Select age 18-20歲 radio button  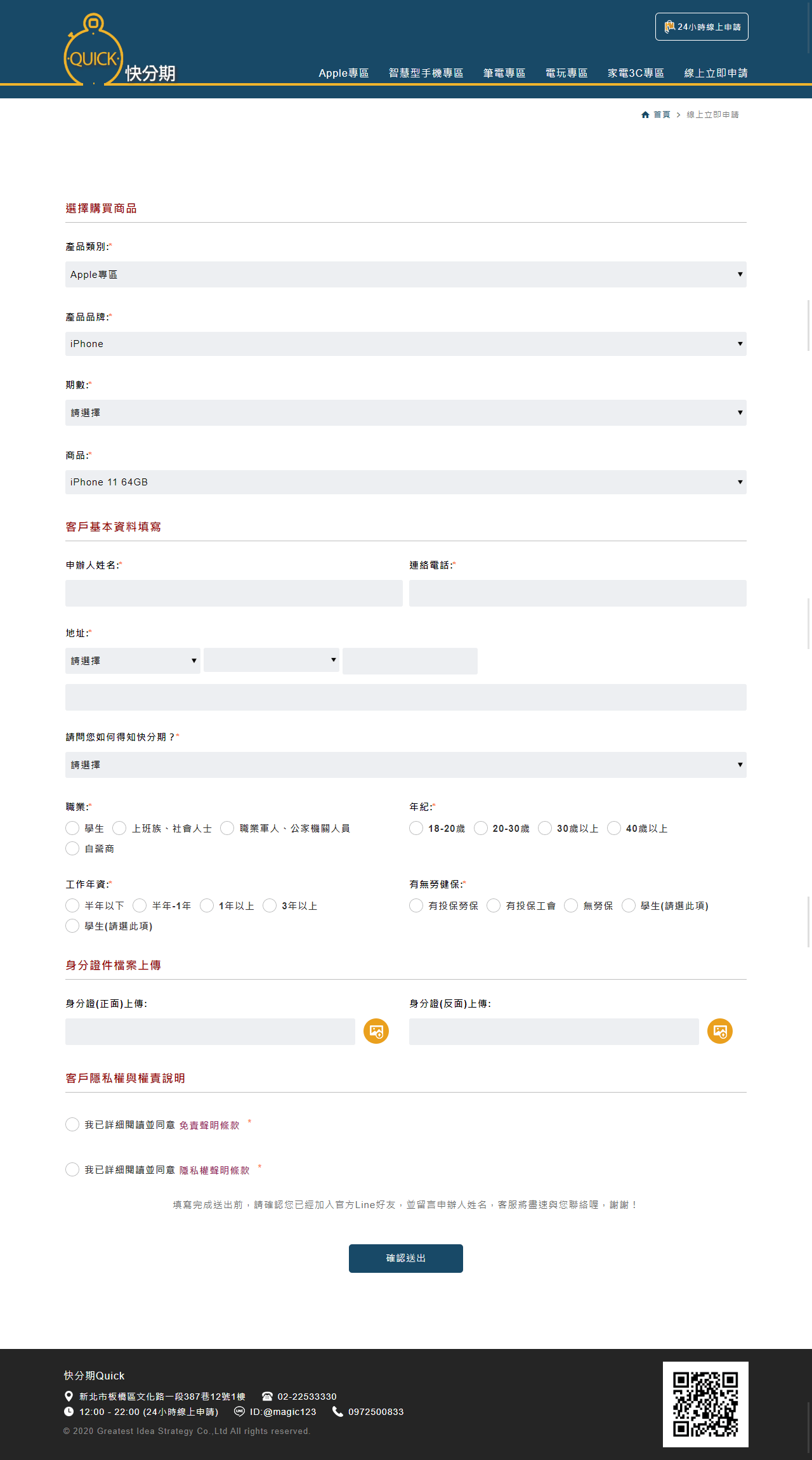(x=416, y=828)
